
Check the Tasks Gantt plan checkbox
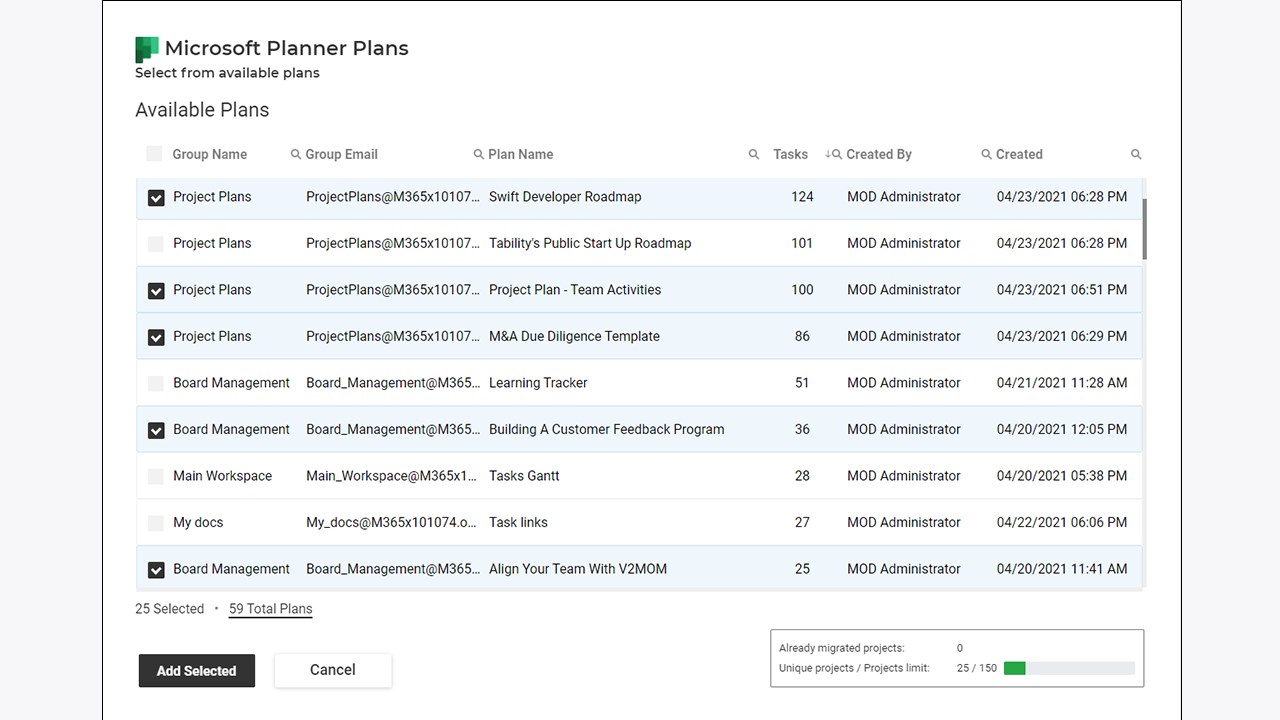(x=156, y=477)
